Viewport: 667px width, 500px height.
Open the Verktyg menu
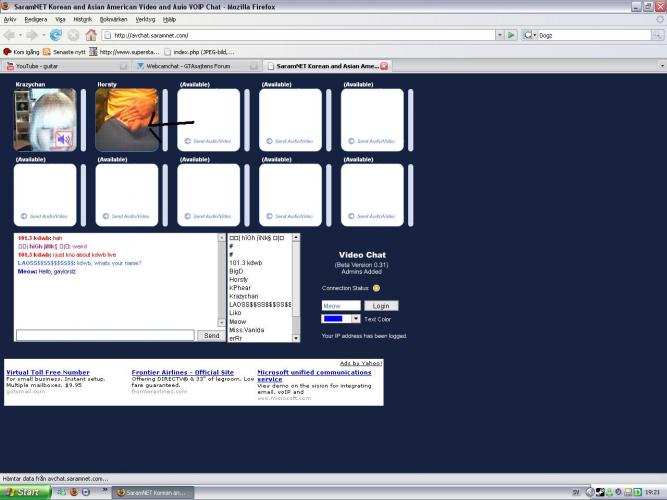[x=146, y=18]
